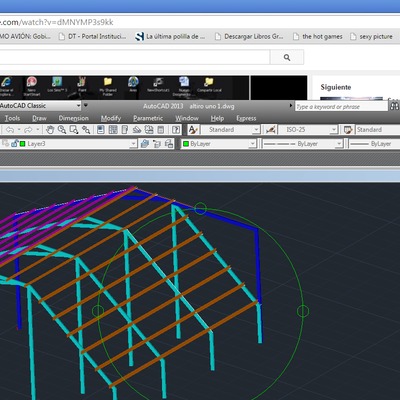This screenshot has height=400, width=400.
Task: Open the Standard table style dropdown
Action: click(x=378, y=130)
